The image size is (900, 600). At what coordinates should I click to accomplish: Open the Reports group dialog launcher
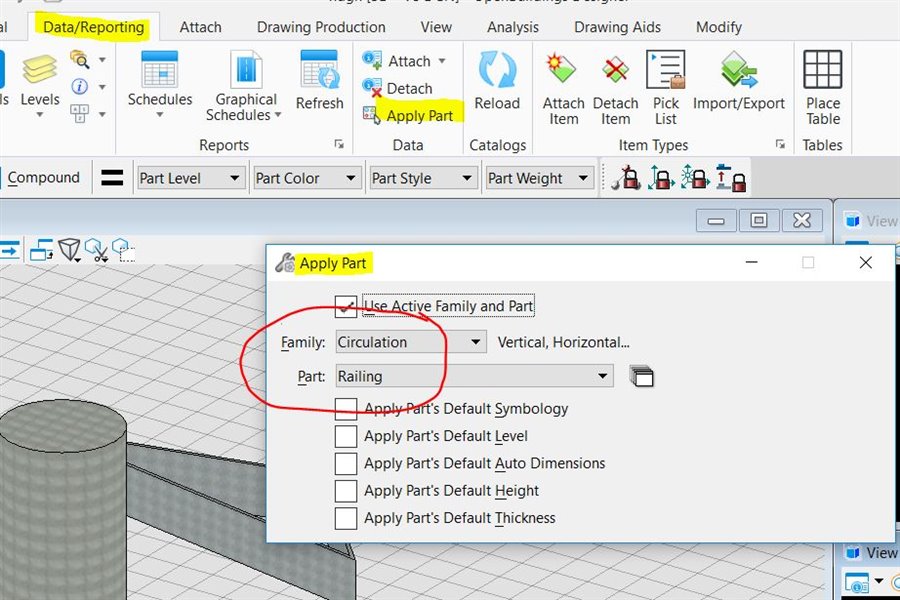[339, 144]
